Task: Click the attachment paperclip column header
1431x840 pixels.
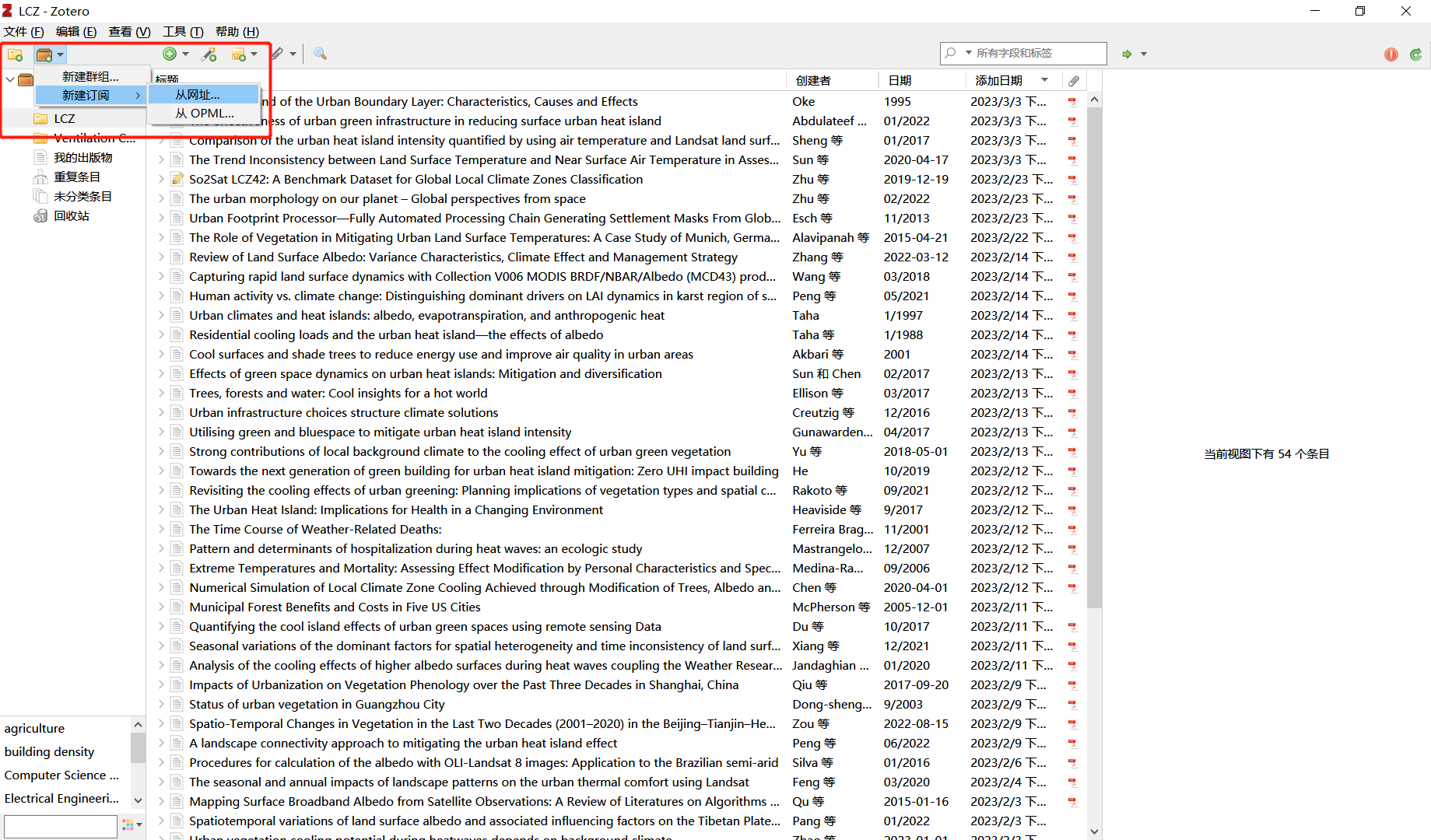Action: tap(1074, 81)
